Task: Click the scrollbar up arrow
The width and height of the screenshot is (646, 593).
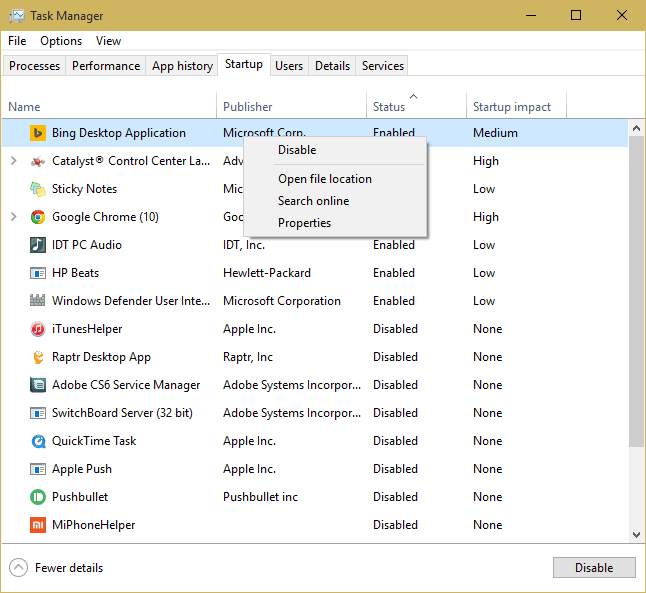Action: [x=637, y=129]
